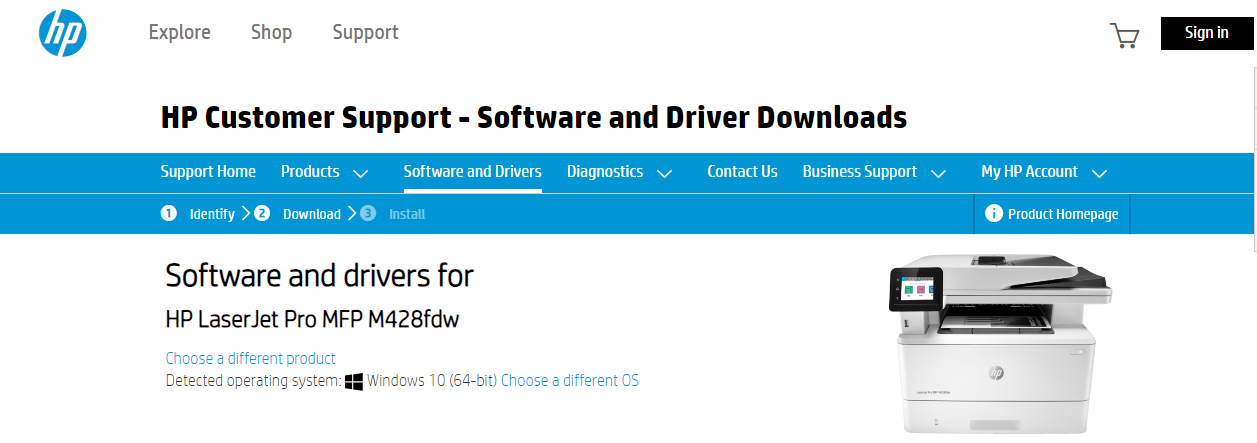This screenshot has width=1257, height=443.
Task: Expand the Business Support dropdown chevron
Action: click(938, 173)
